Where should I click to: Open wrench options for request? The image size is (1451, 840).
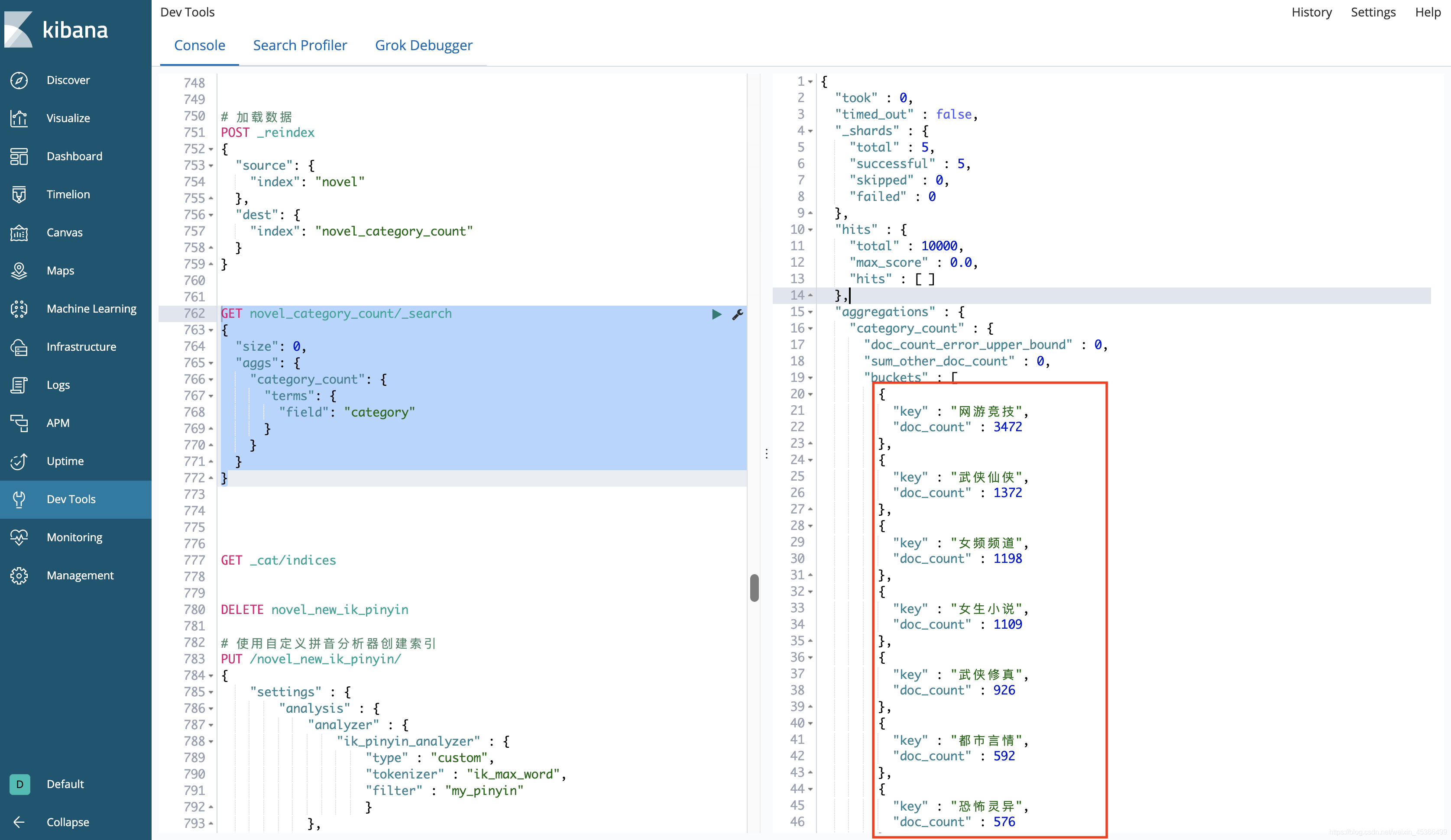[x=738, y=314]
